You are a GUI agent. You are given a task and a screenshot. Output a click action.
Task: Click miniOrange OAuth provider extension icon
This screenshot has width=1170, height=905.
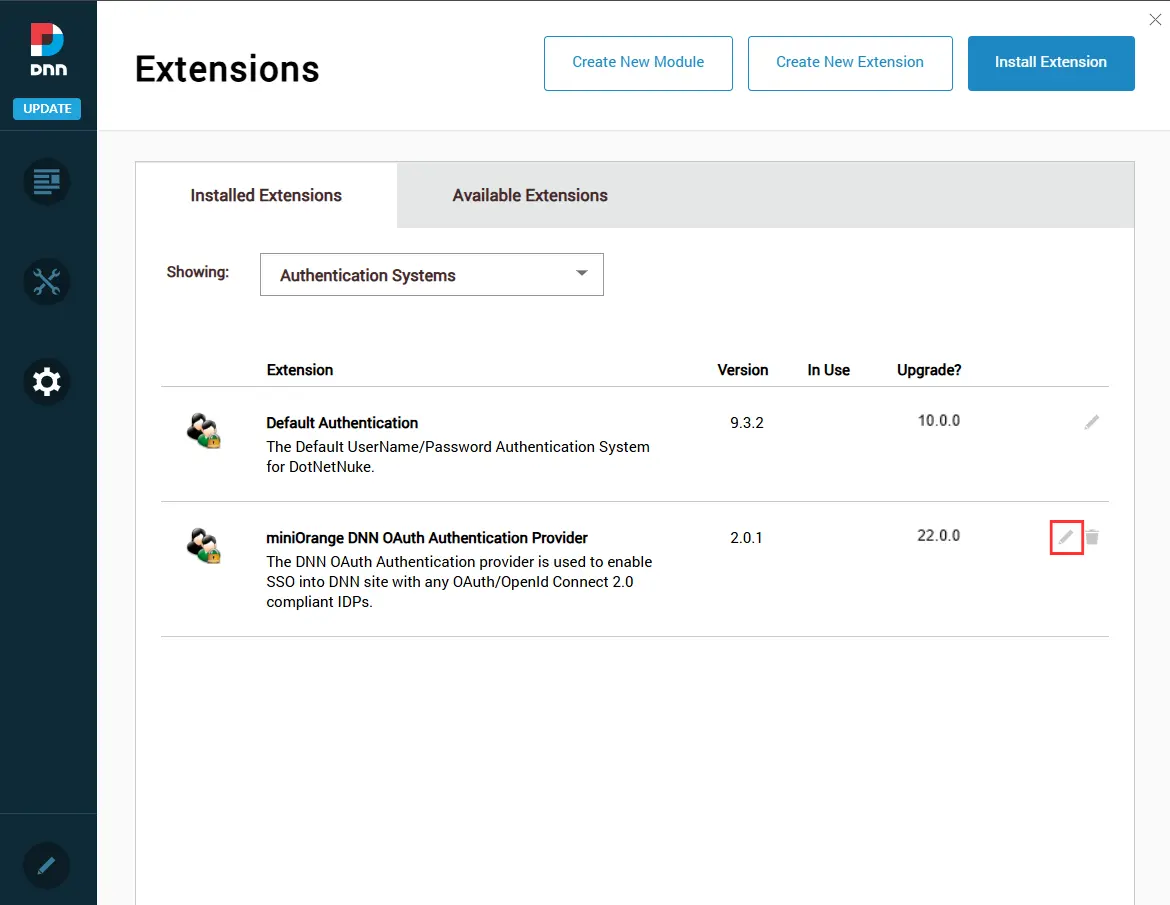coord(203,545)
